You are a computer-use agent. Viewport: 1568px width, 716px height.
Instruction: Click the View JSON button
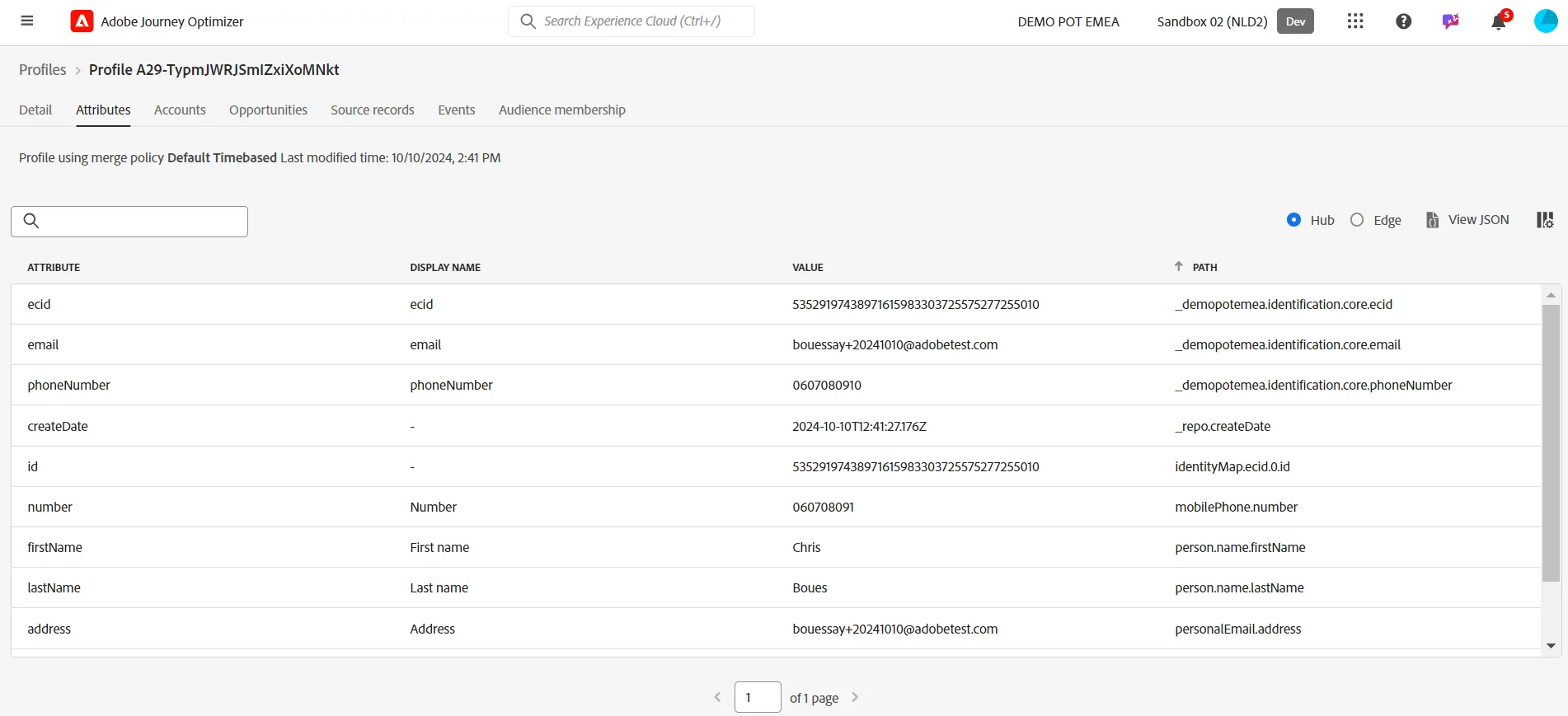[x=1467, y=220]
